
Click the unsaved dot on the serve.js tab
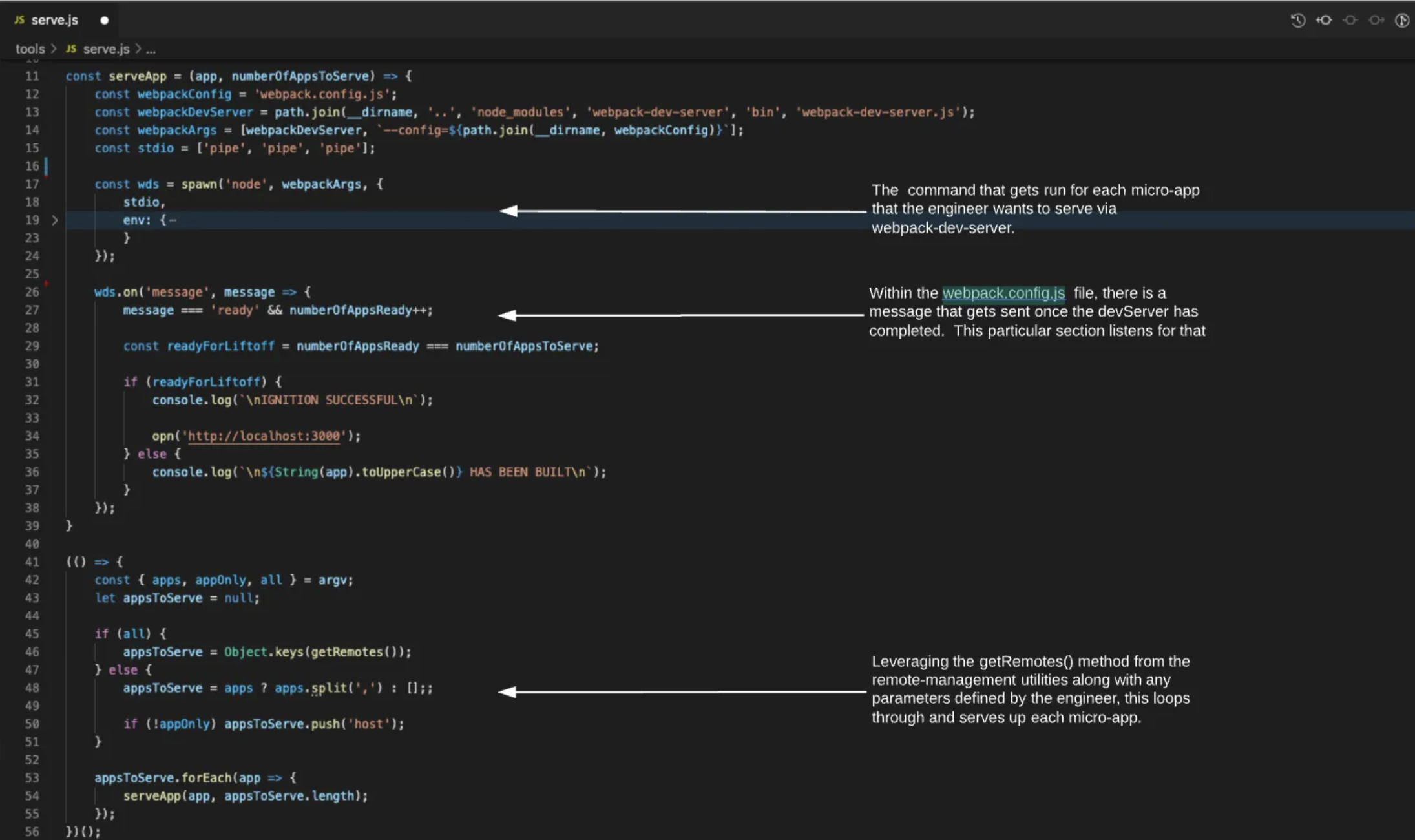coord(104,20)
